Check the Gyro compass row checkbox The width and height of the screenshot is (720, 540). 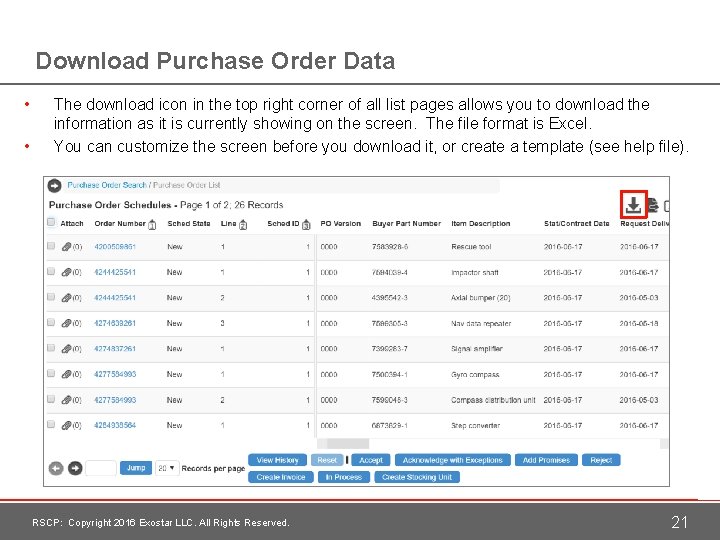tap(51, 373)
